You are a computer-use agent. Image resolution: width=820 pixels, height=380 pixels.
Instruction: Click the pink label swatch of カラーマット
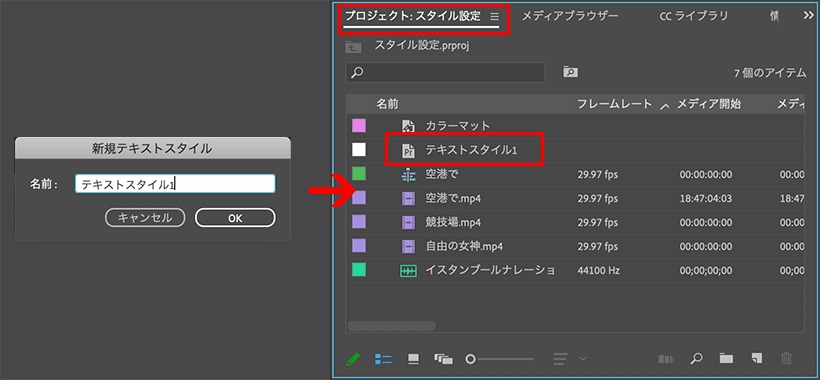[359, 125]
